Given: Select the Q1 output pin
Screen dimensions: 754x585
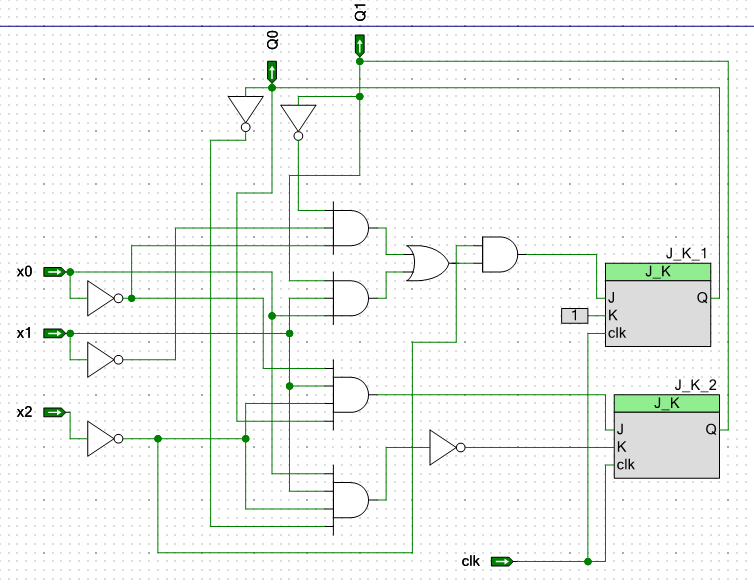Looking at the screenshot, I should point(360,46).
